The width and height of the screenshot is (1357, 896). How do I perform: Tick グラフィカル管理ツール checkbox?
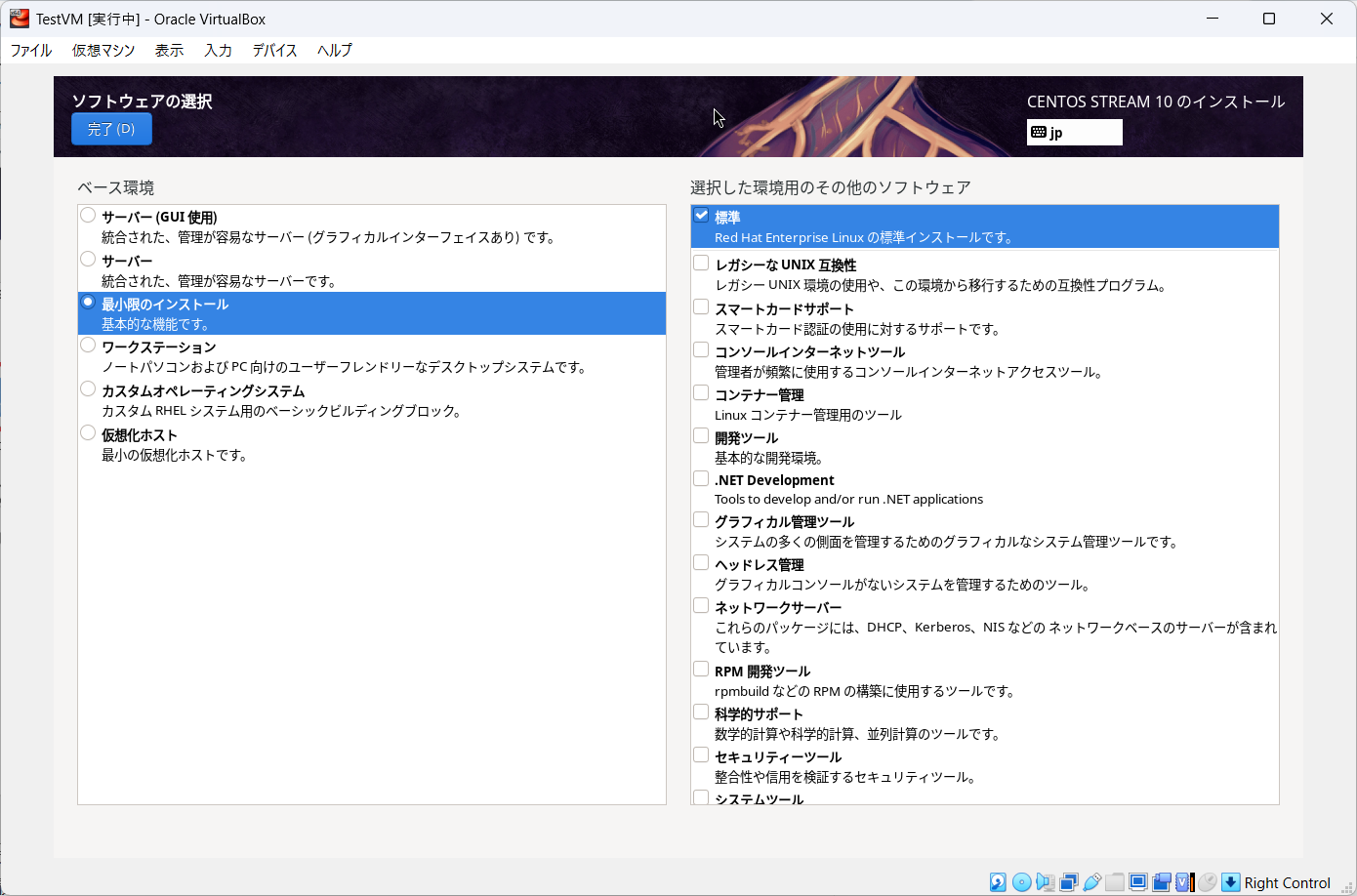click(x=701, y=520)
